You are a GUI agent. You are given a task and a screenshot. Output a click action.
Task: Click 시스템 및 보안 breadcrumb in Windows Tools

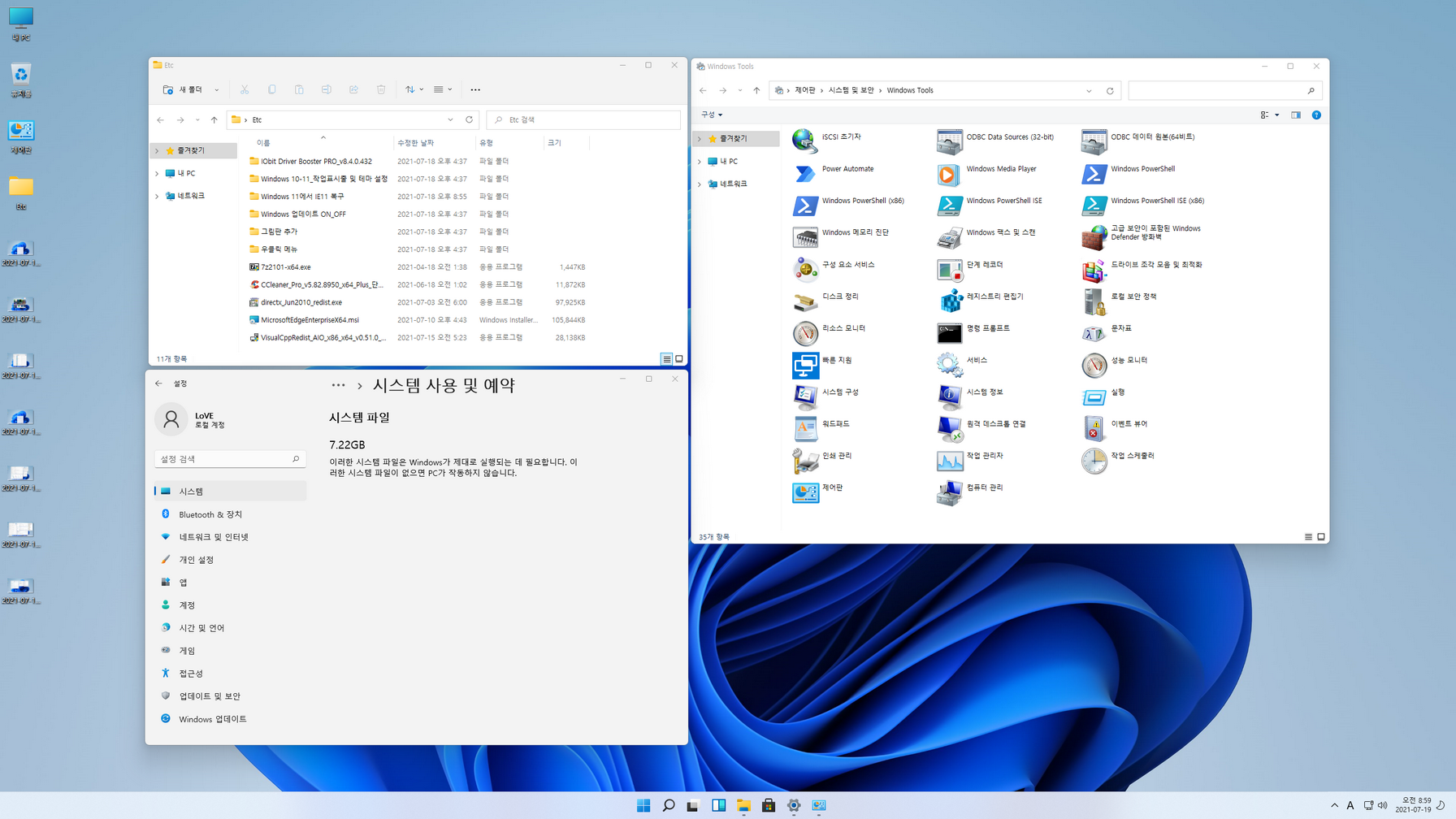851,90
